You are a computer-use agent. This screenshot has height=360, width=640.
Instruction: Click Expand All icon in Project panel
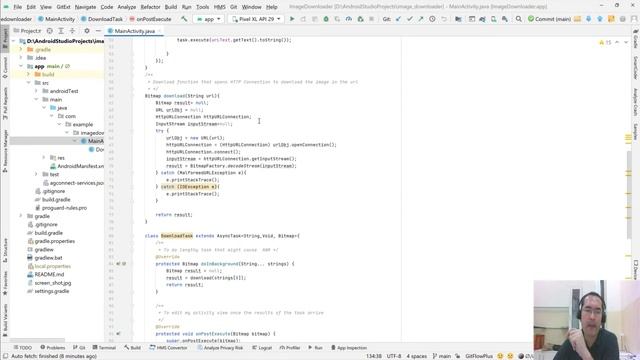point(61,31)
